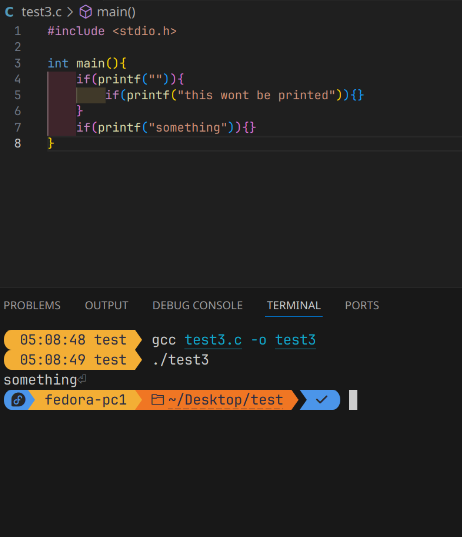
Task: Click the C file icon in breadcrumb
Action: coord(9,12)
